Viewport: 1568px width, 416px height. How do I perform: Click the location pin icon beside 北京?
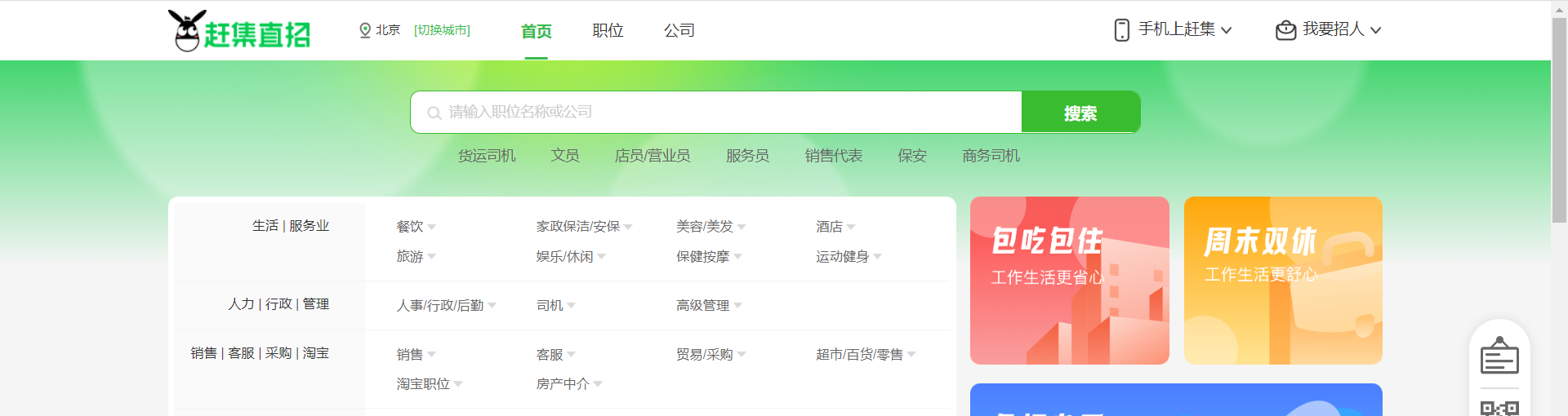[x=365, y=30]
